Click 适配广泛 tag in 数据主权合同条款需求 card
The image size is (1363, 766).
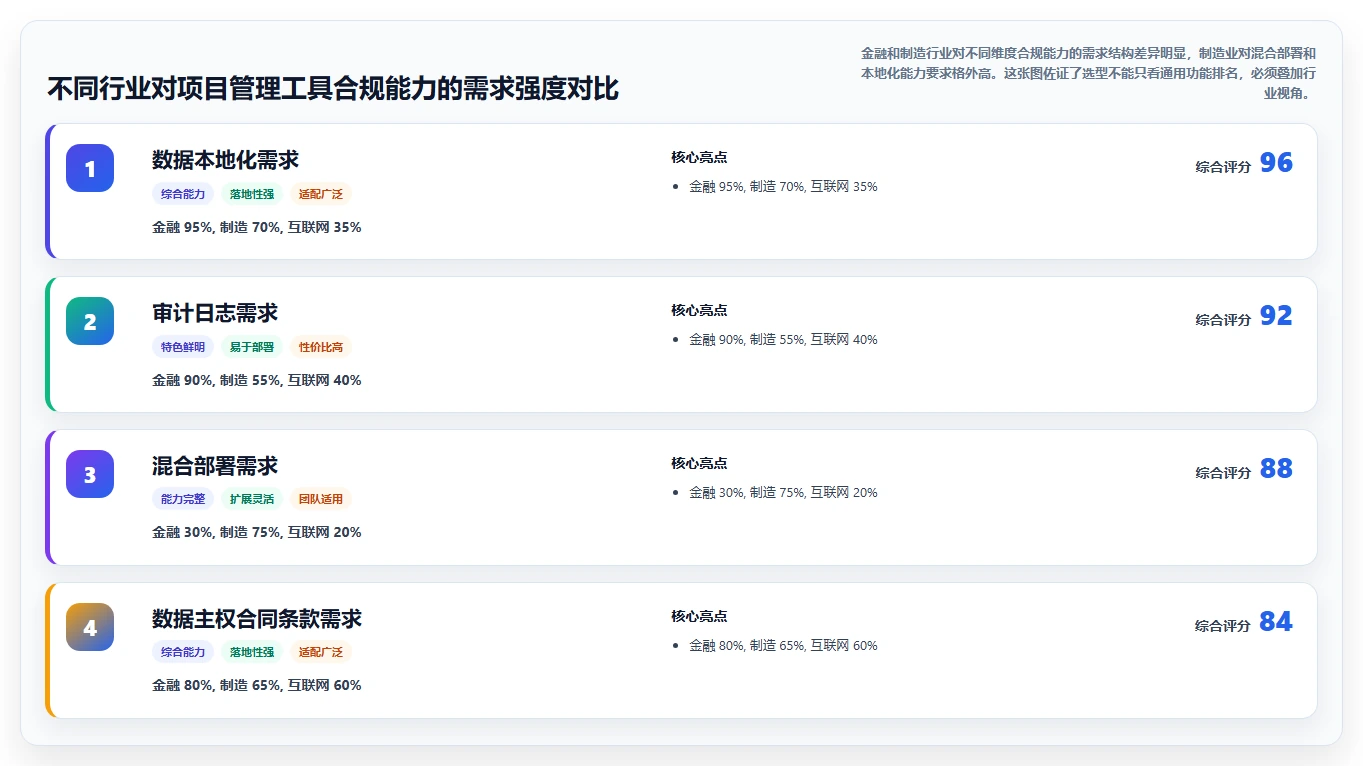click(x=321, y=652)
